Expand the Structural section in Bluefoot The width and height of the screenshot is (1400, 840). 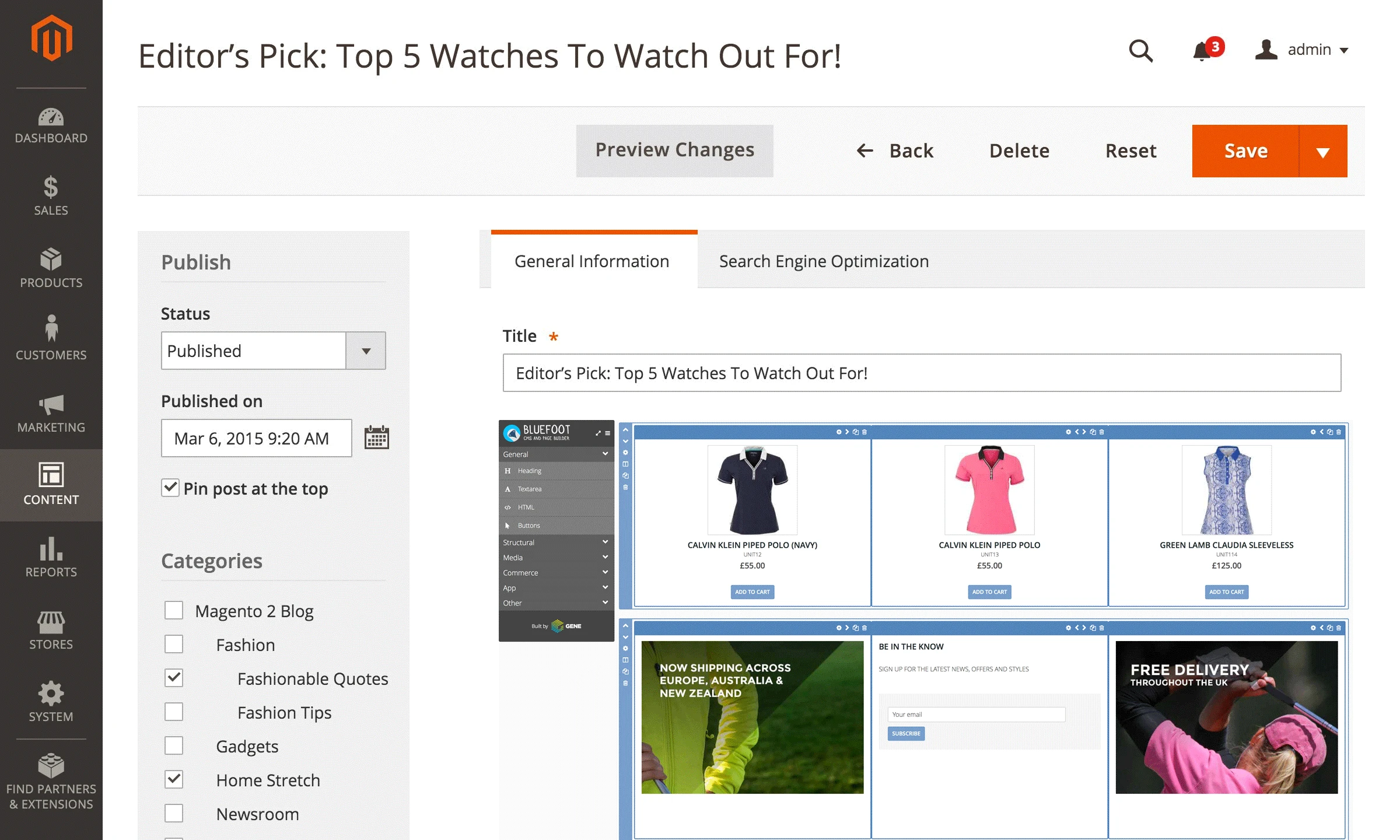coord(555,542)
